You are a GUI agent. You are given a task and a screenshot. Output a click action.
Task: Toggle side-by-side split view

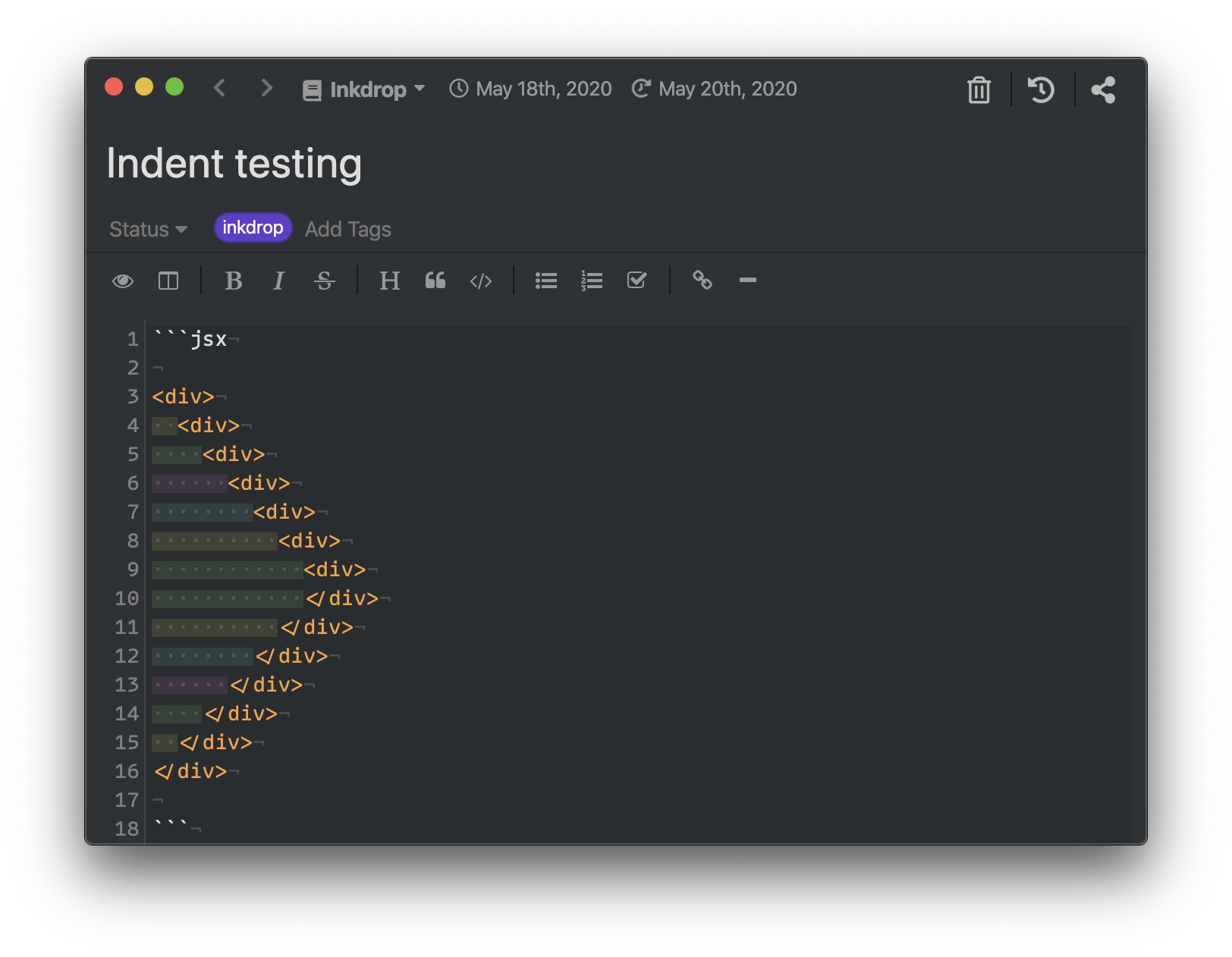tap(168, 281)
